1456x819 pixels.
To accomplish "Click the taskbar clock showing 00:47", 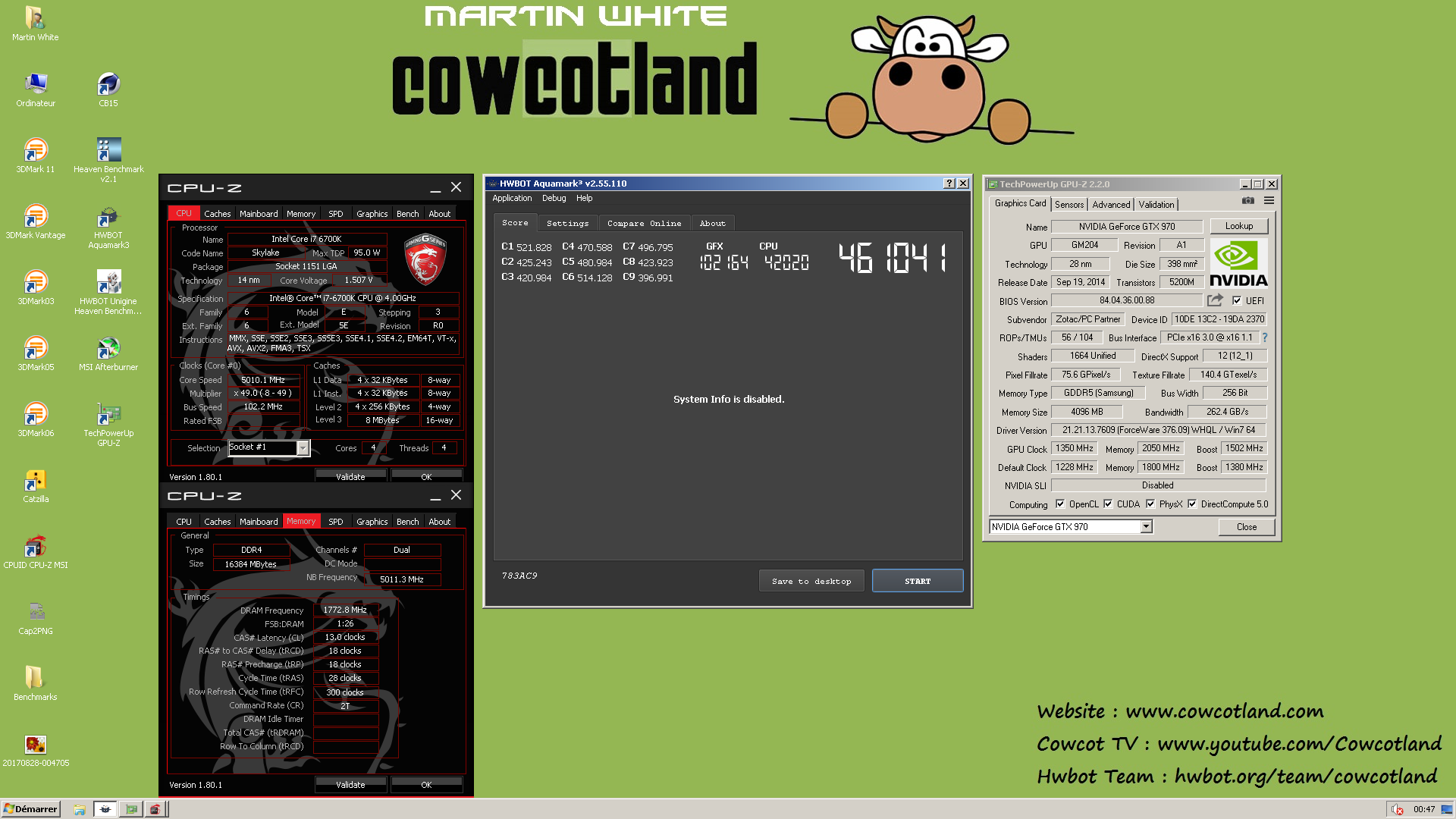I will [x=1424, y=809].
